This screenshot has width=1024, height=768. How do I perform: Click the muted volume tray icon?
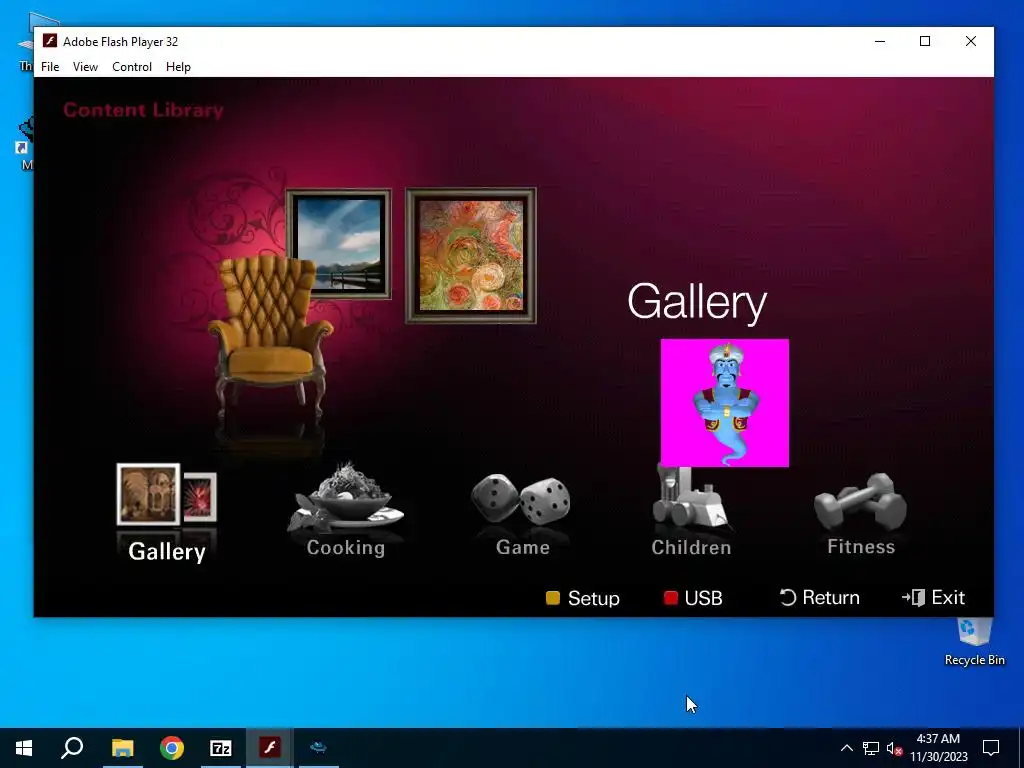[895, 748]
